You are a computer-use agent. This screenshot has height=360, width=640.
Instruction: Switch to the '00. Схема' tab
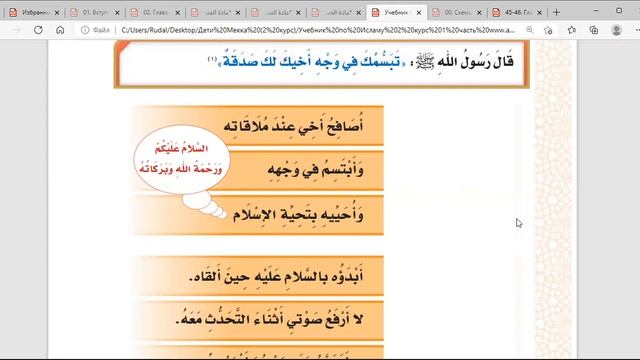pyautogui.click(x=457, y=13)
